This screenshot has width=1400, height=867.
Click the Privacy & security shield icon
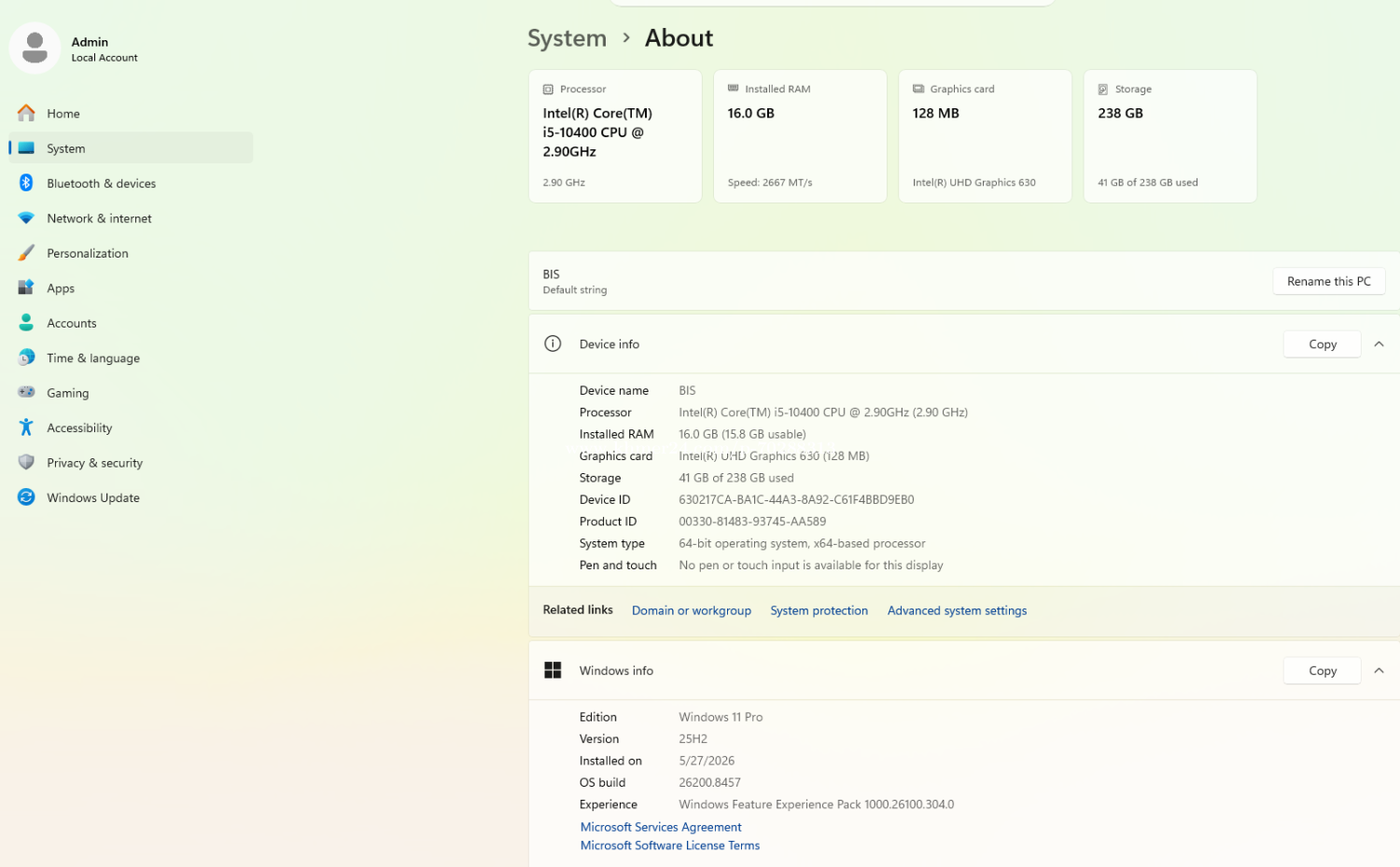(x=26, y=463)
